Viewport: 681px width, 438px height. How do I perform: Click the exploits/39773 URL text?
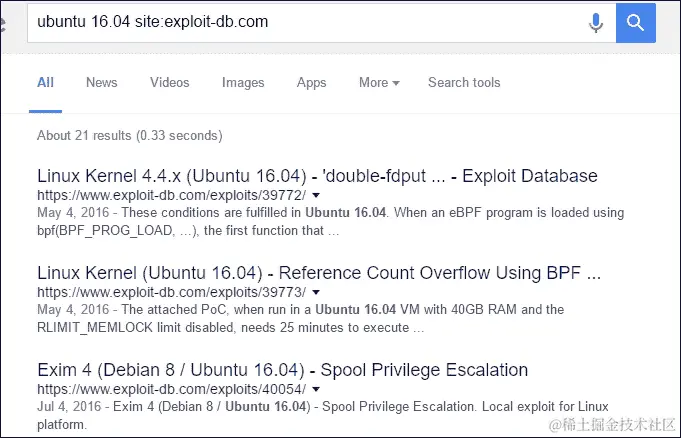(x=172, y=292)
